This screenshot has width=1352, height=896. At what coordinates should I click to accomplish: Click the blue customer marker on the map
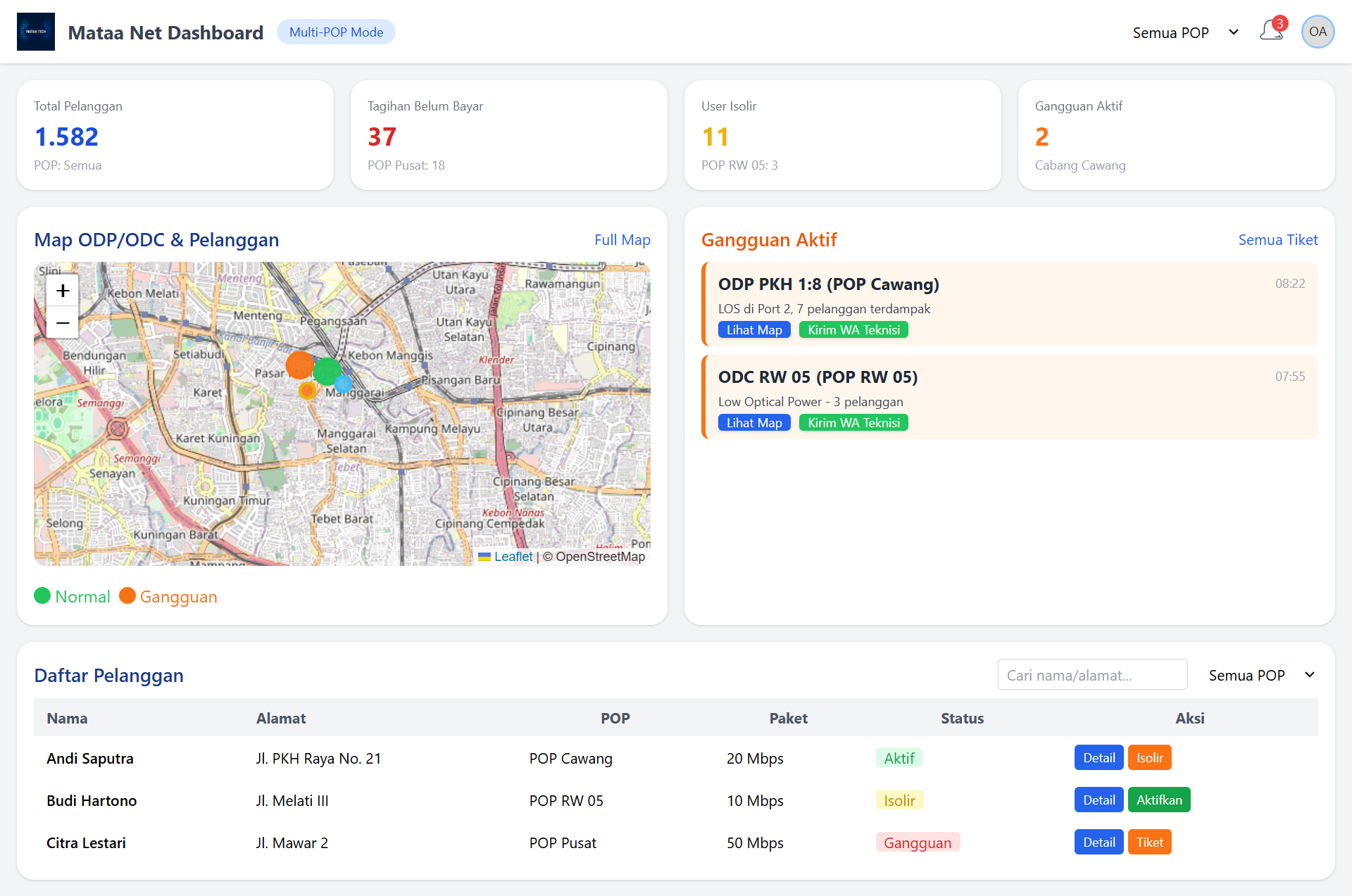click(343, 384)
